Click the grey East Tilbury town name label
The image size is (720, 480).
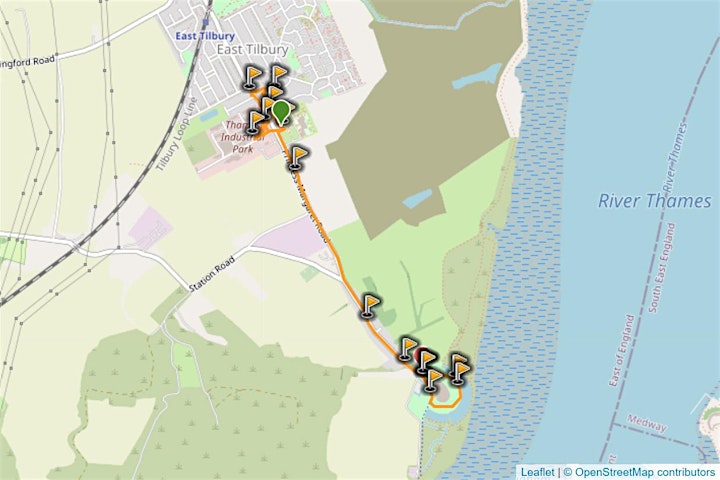click(x=253, y=50)
